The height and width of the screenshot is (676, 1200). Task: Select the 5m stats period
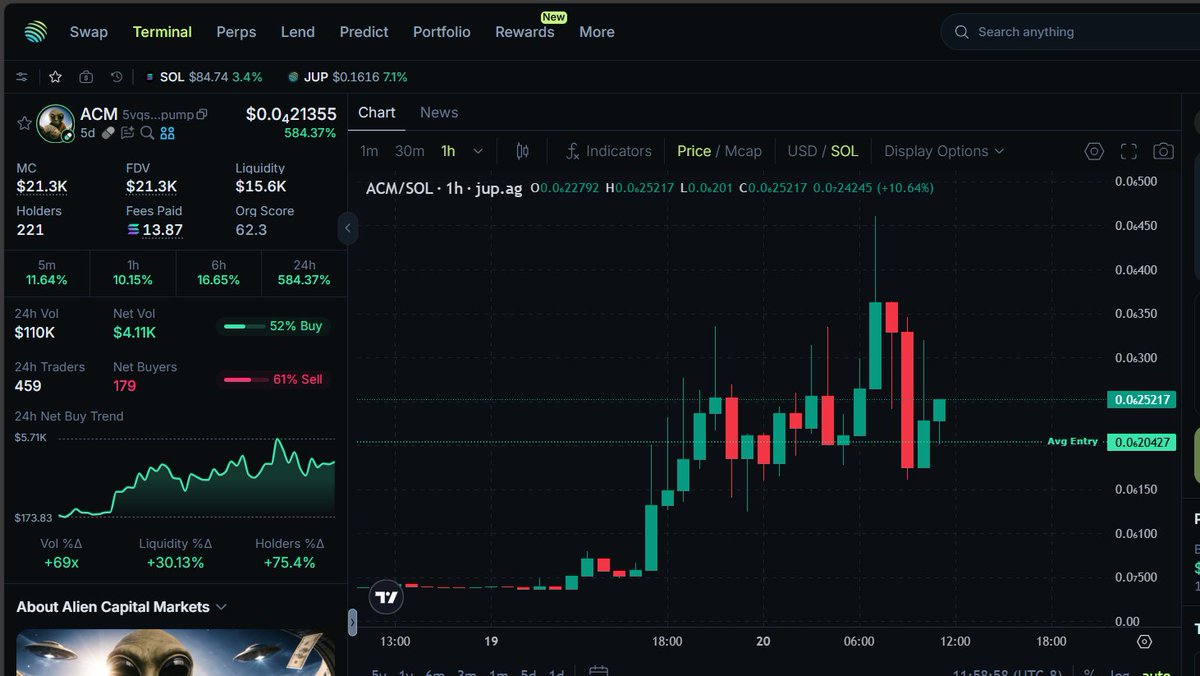(47, 273)
